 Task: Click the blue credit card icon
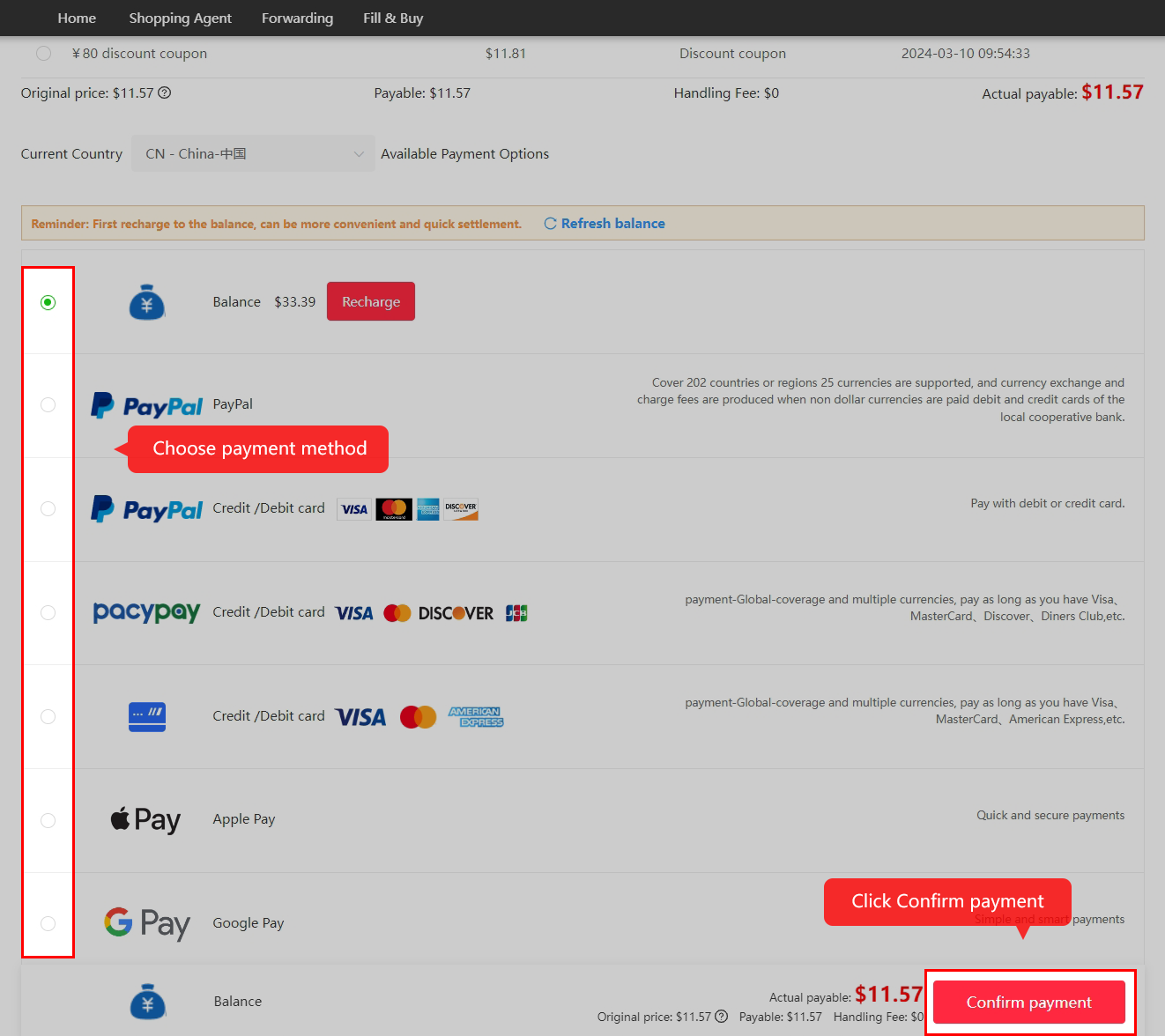[147, 717]
